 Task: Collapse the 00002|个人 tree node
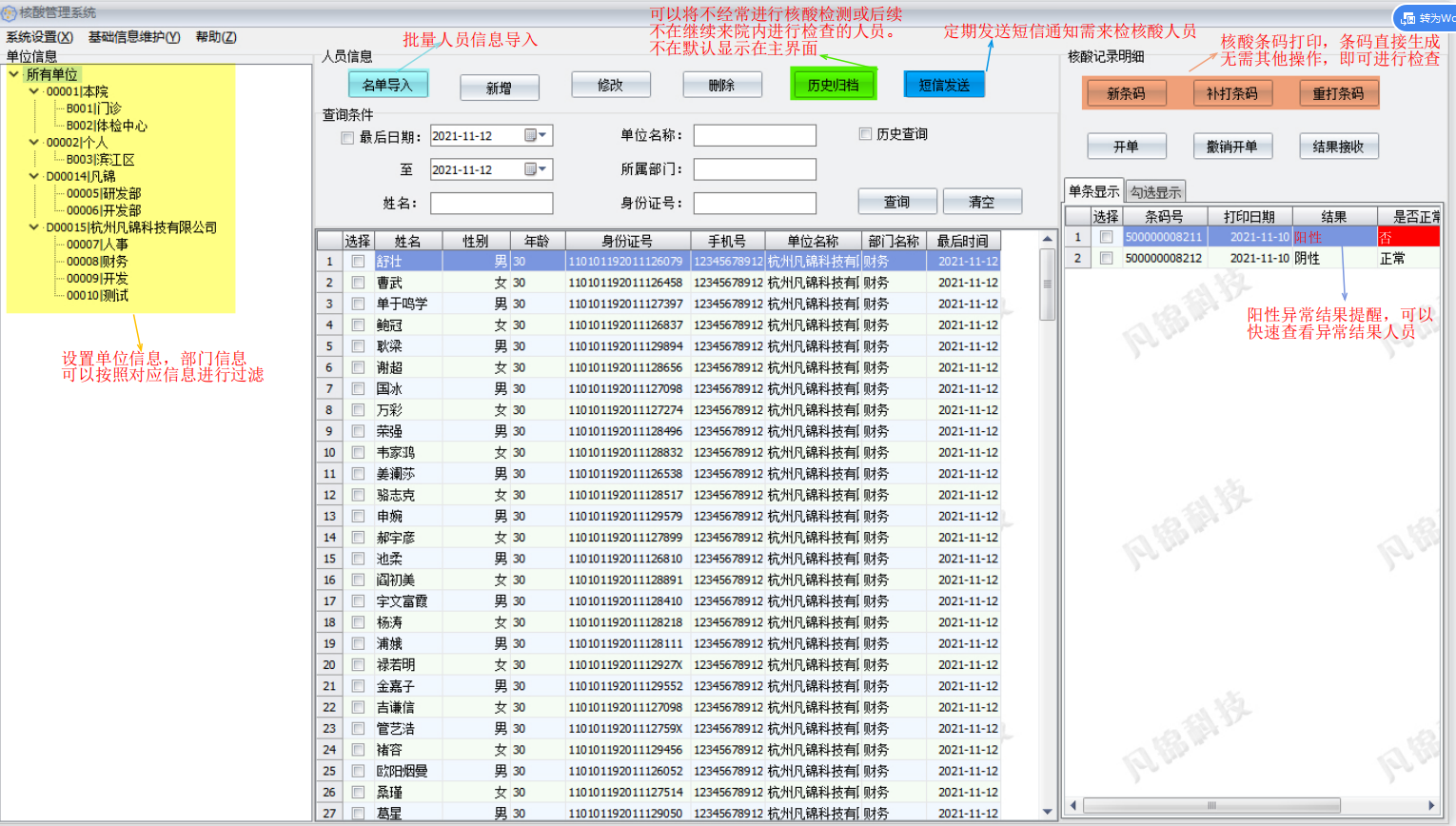pos(34,143)
